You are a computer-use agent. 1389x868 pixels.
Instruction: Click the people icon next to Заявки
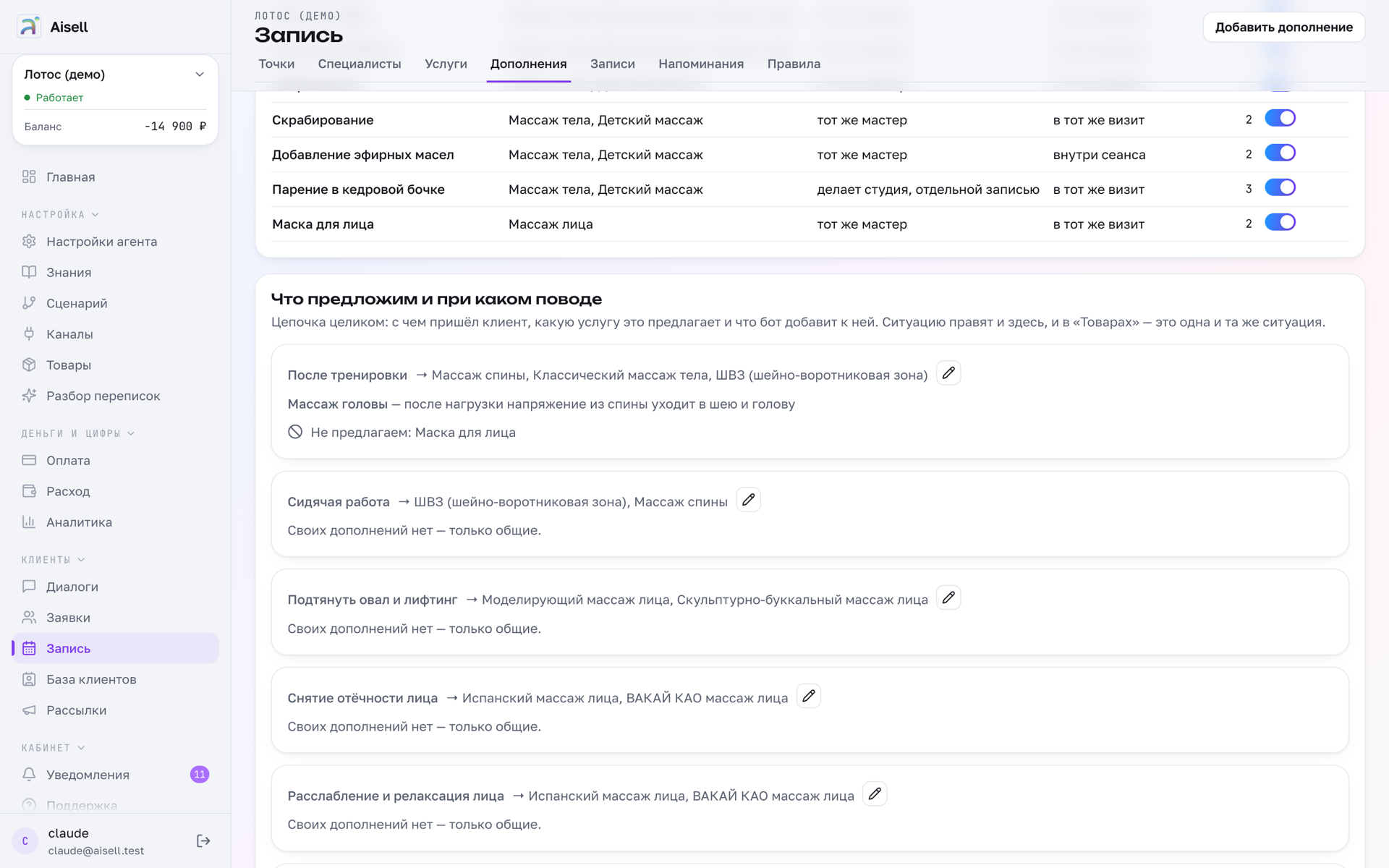point(29,618)
